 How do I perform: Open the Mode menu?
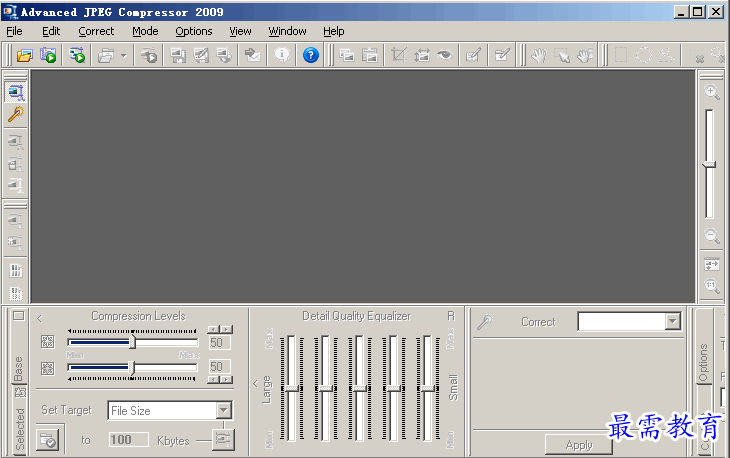[x=145, y=31]
